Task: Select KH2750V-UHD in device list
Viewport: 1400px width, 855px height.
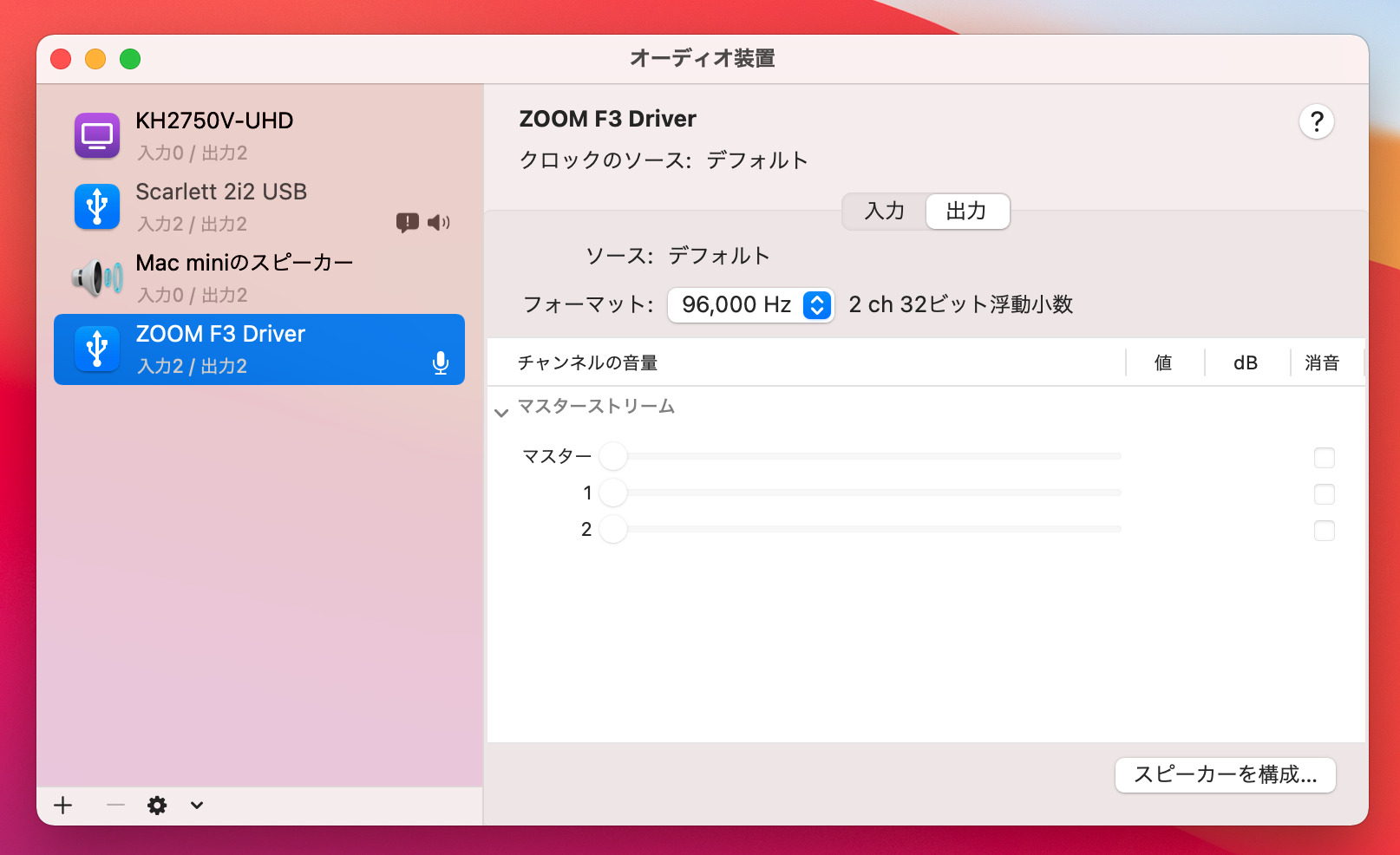Action: tap(259, 136)
